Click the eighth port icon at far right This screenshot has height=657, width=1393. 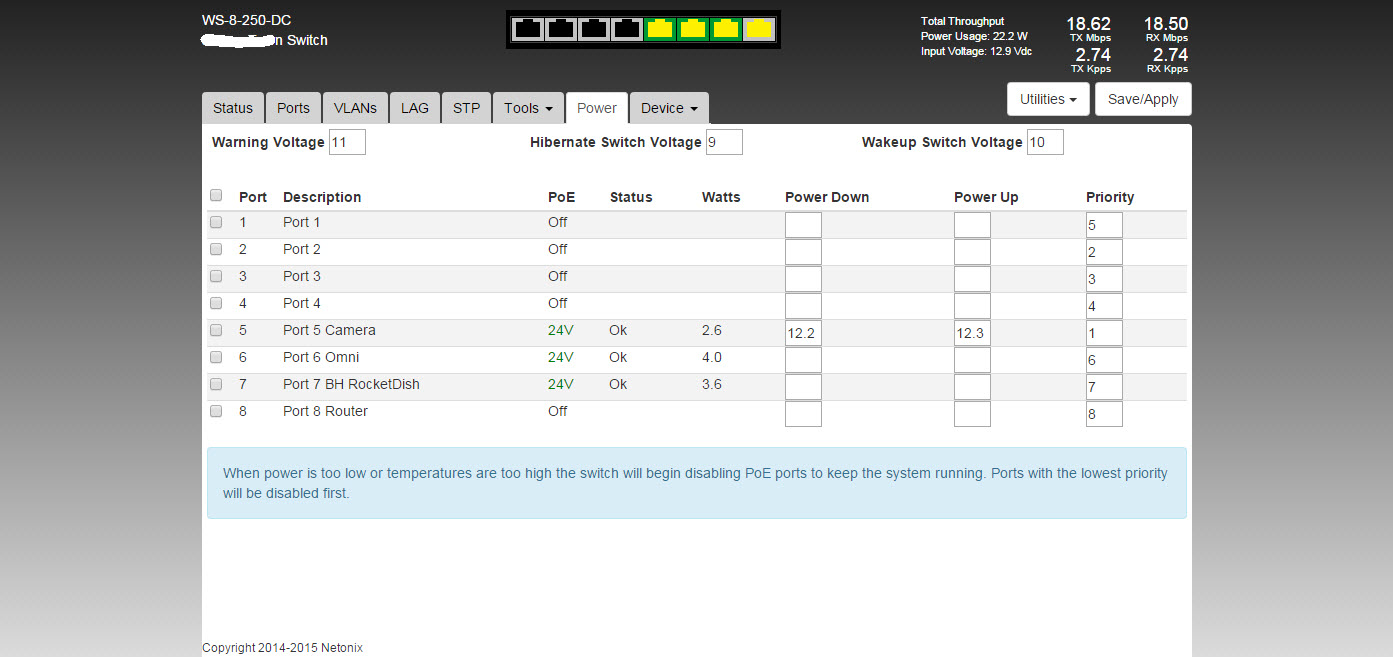[x=760, y=29]
